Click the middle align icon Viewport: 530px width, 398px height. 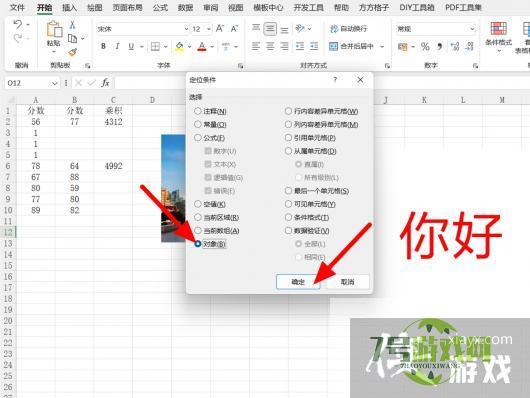tap(270, 29)
